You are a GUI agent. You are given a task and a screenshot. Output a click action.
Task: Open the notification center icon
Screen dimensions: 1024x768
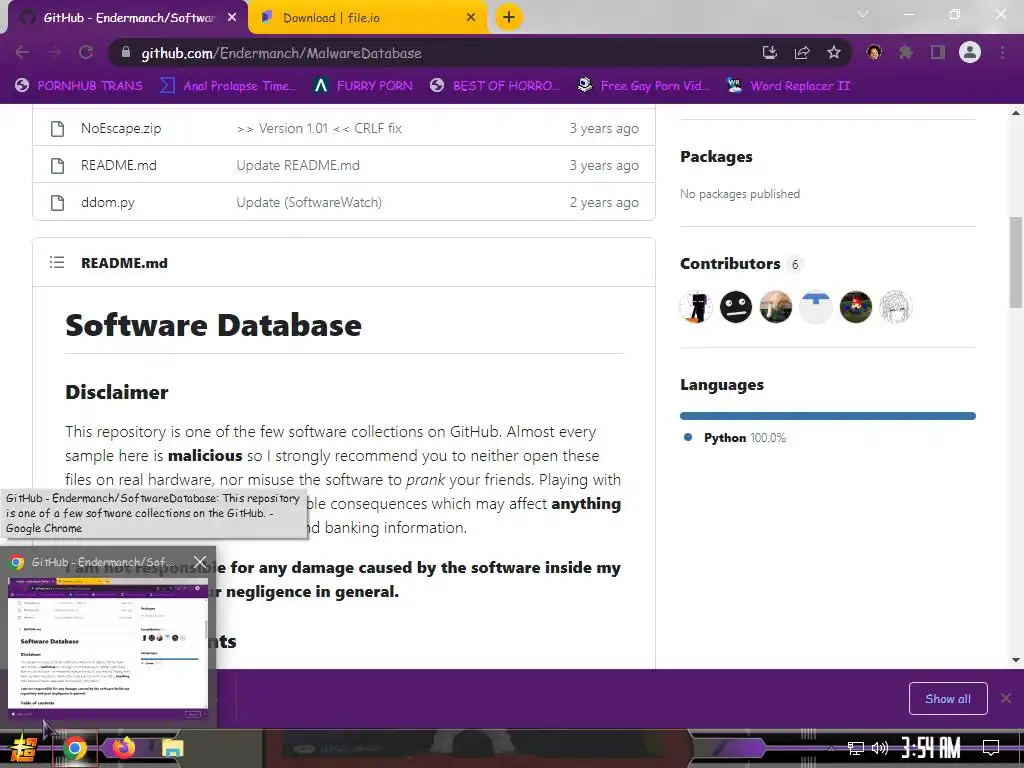click(x=991, y=748)
